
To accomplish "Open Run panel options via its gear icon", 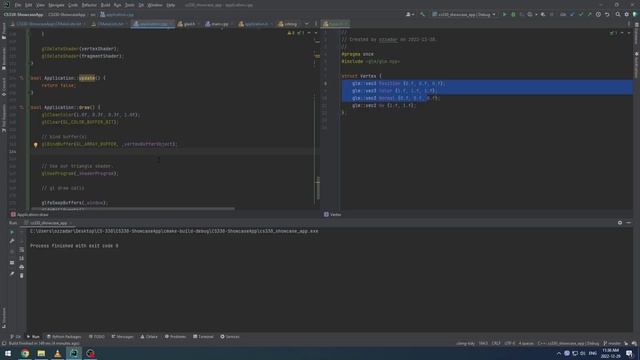I will [620, 222].
